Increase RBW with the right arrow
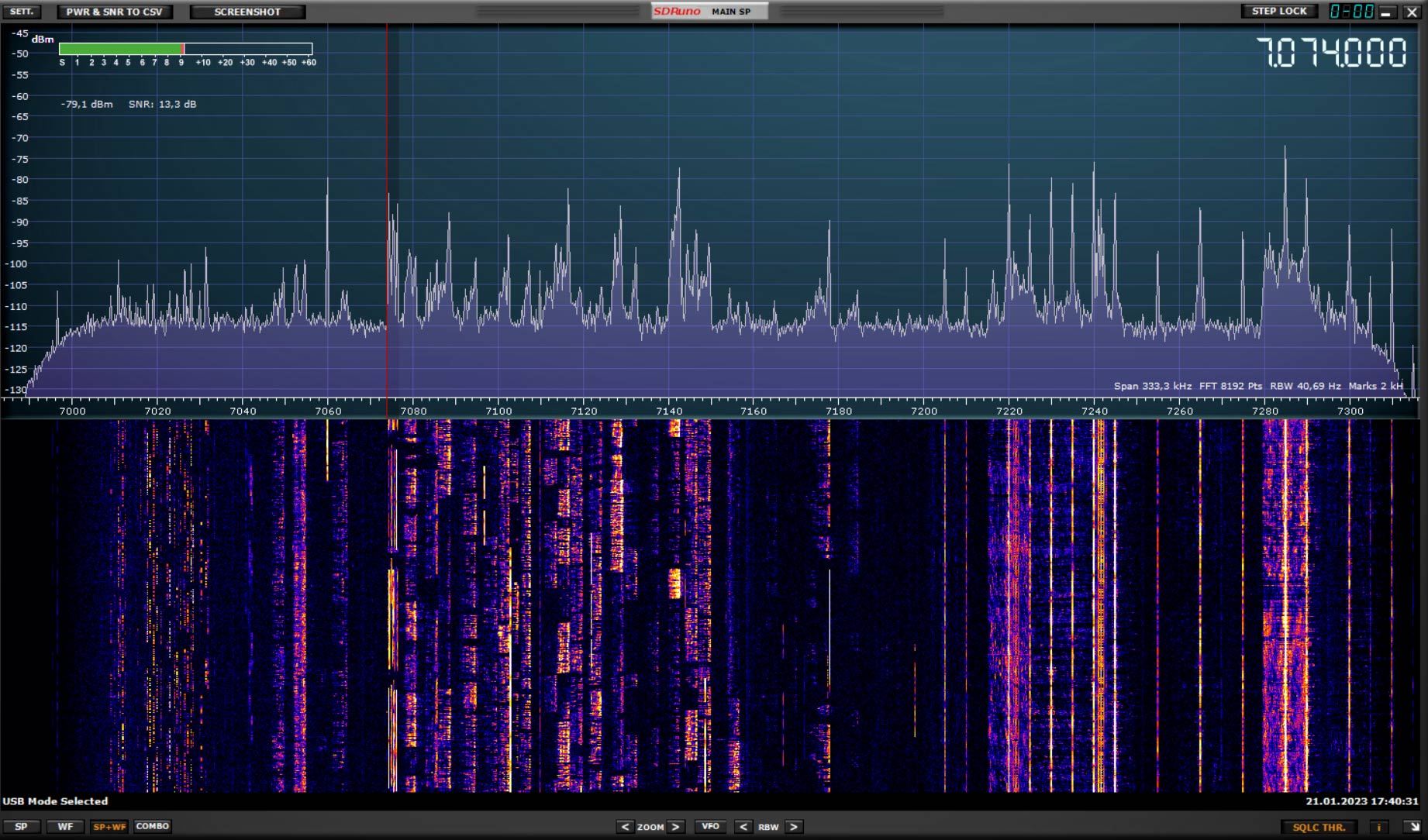The image size is (1428, 840). 794,827
